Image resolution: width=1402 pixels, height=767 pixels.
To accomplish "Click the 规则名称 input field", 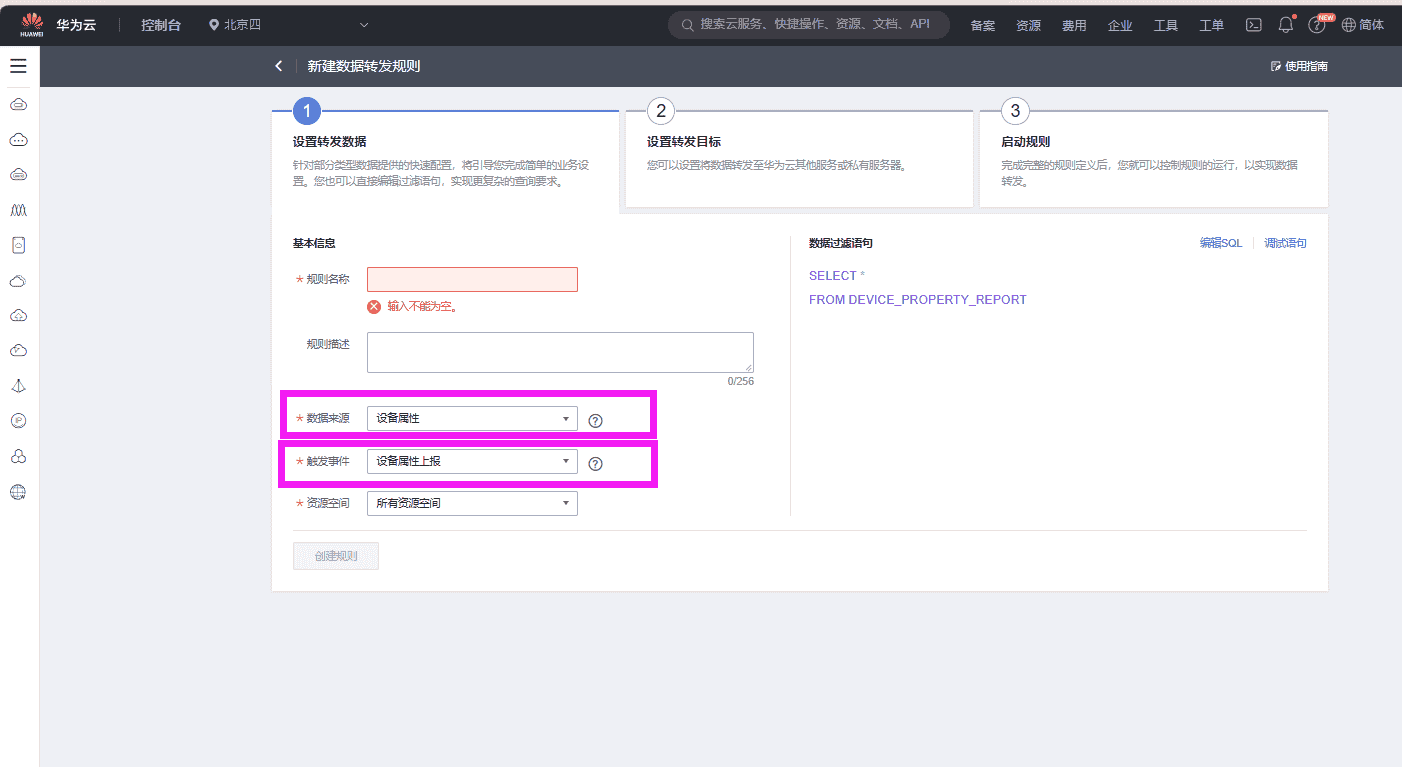I will tap(471, 279).
